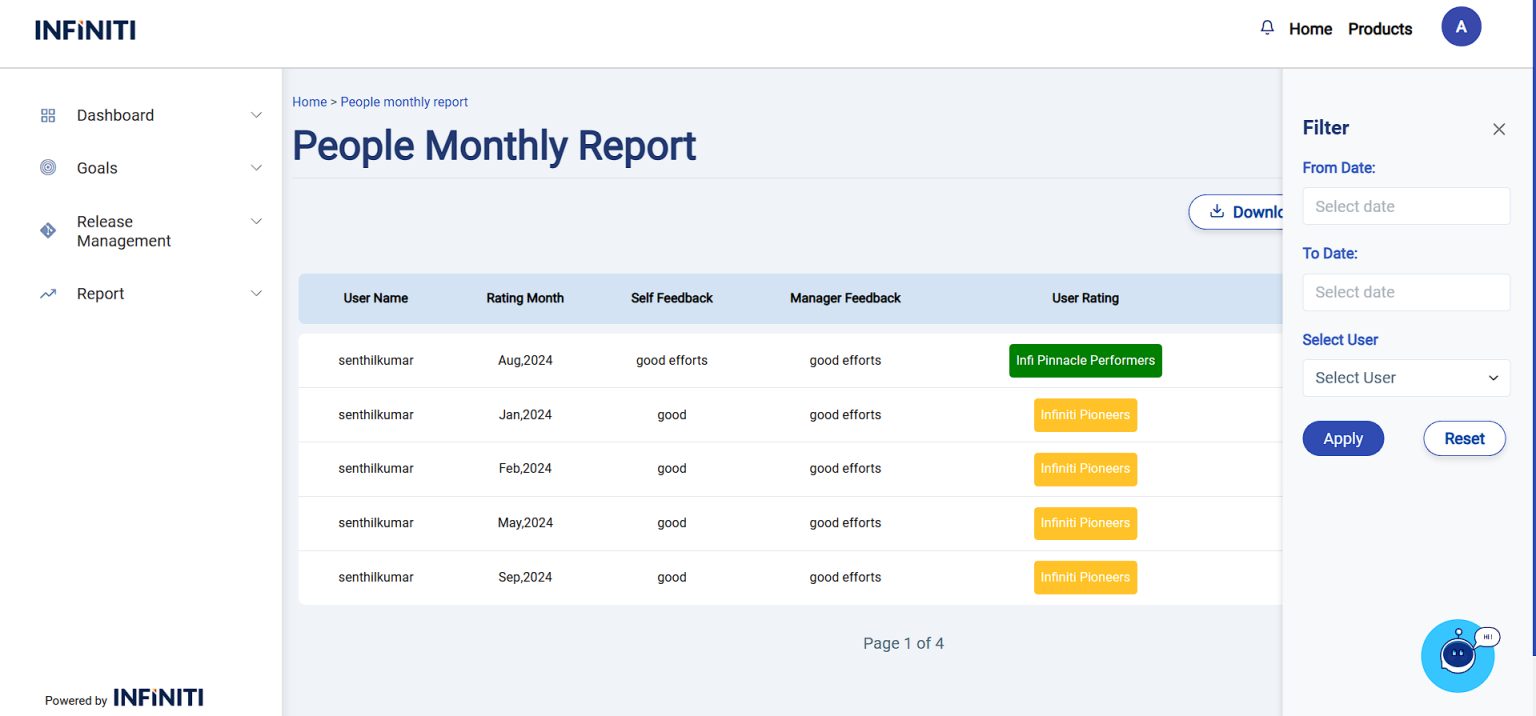This screenshot has height=716, width=1536.
Task: Open the user avatar profile menu
Action: [1460, 27]
